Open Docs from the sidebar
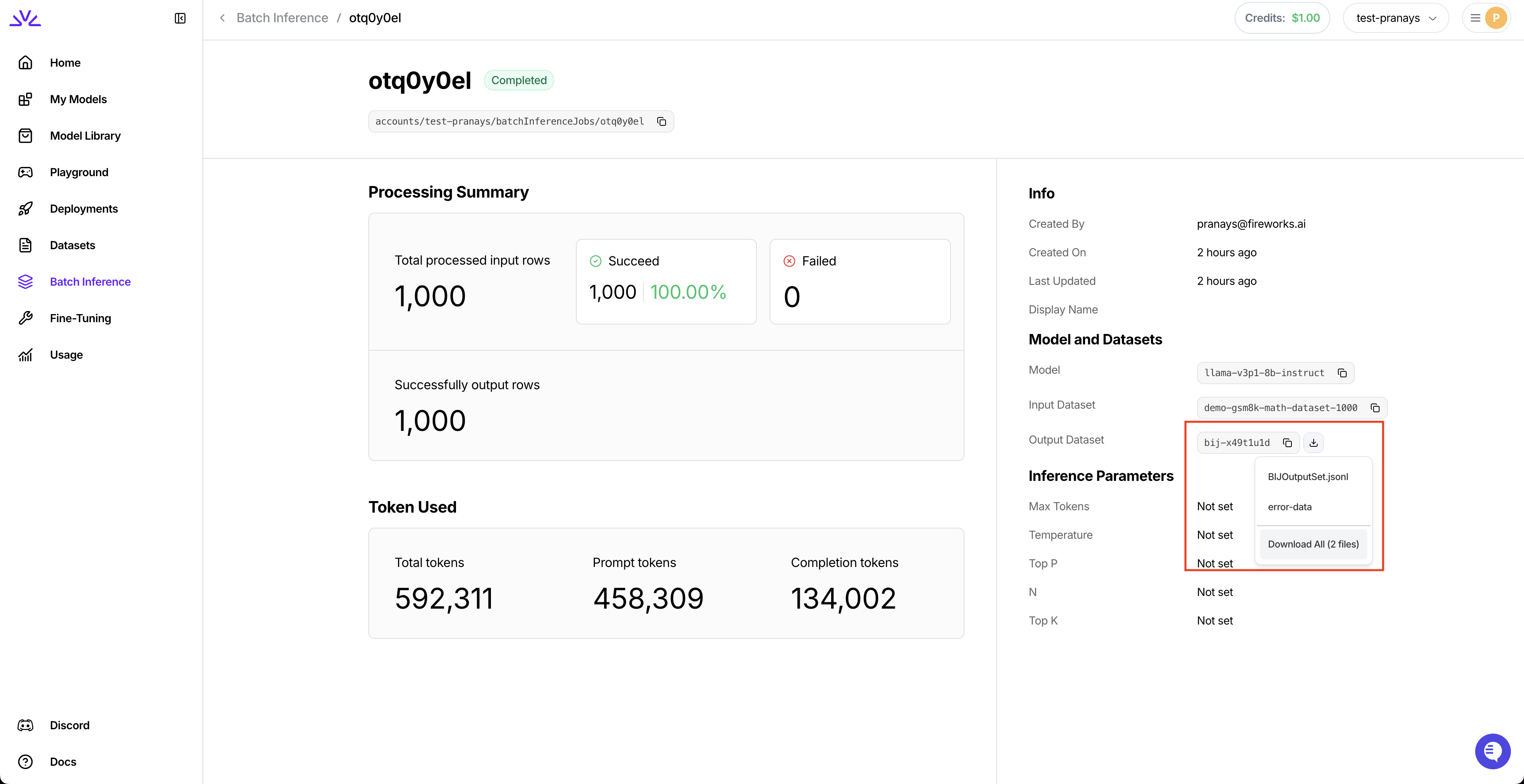Image resolution: width=1524 pixels, height=784 pixels. [x=63, y=761]
